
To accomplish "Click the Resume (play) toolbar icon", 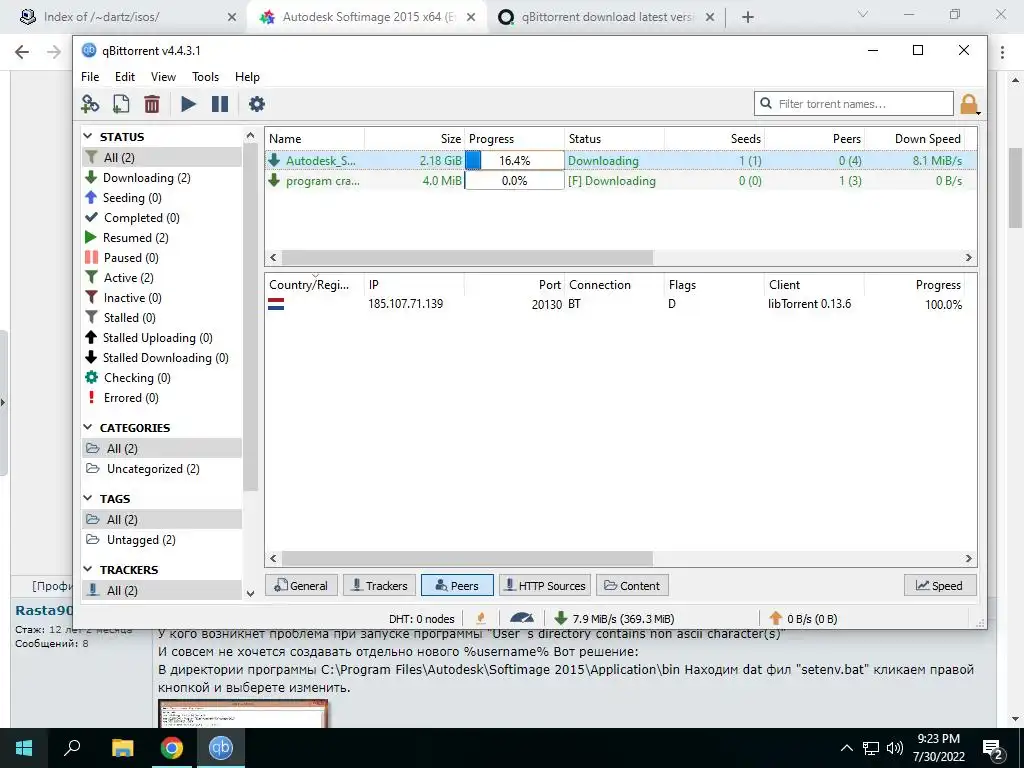I will [x=188, y=104].
